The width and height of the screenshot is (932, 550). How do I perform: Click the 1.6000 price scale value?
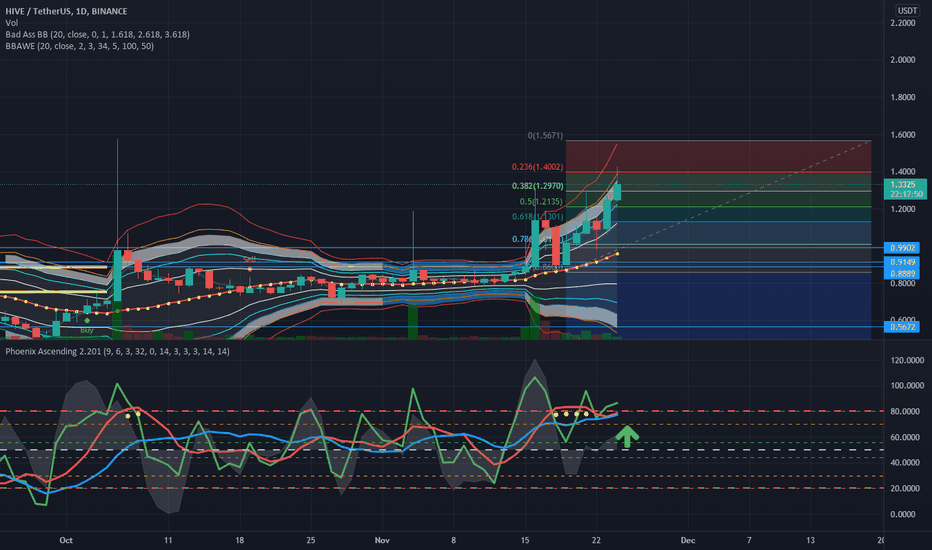(902, 134)
